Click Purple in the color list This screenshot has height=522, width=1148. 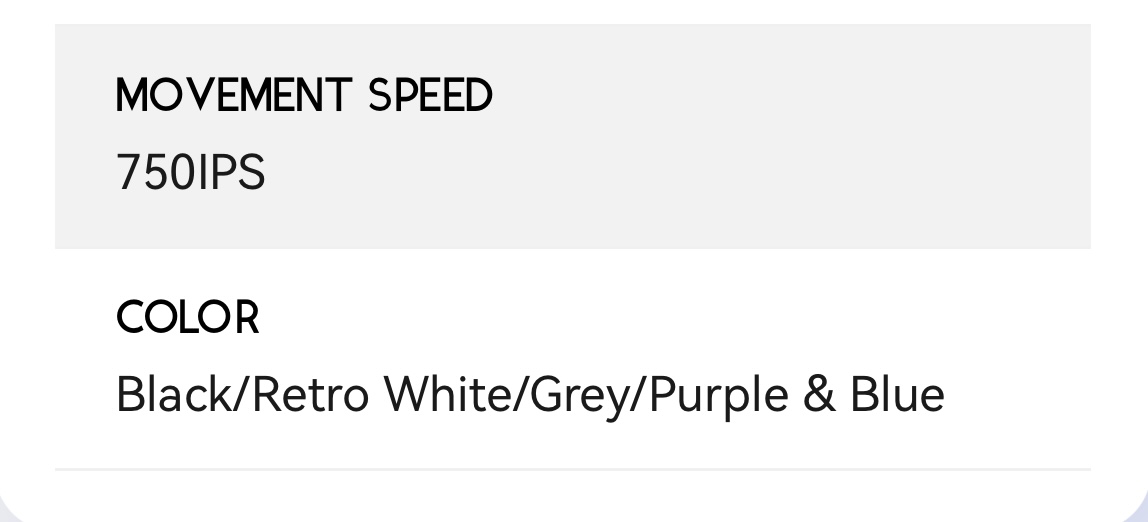pos(719,396)
